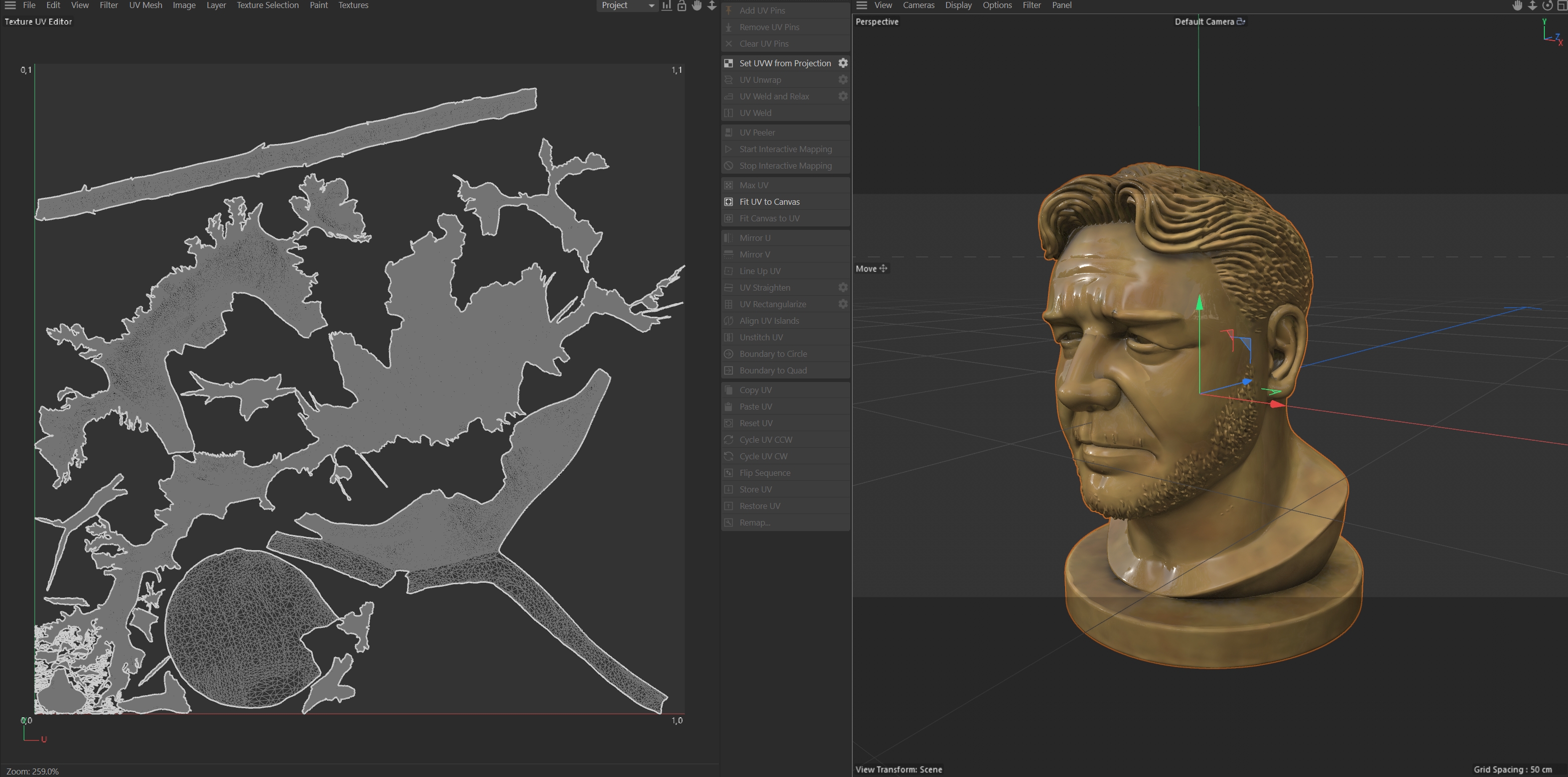Click Set UVW from Projection command

[x=785, y=63]
